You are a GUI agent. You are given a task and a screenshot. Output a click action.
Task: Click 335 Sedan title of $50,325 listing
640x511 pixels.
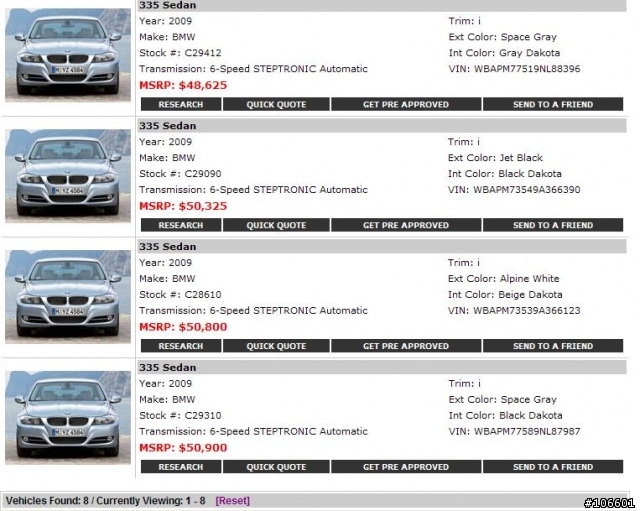[x=168, y=126]
